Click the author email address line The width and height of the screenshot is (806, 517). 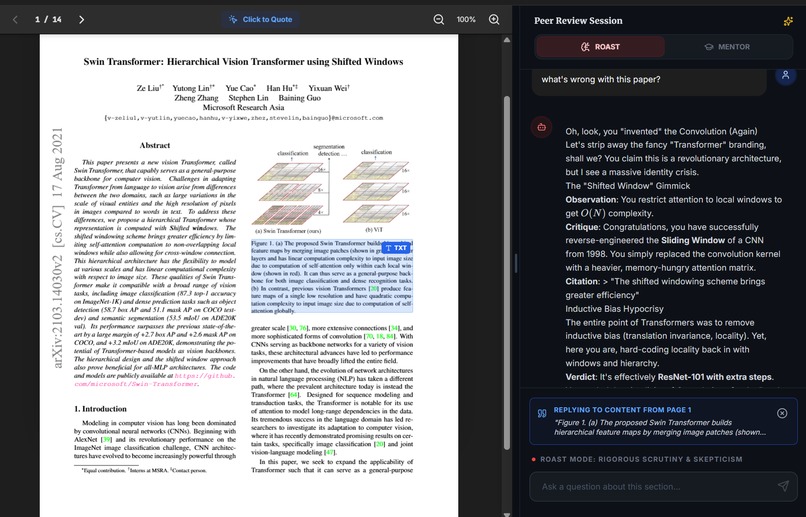click(244, 118)
